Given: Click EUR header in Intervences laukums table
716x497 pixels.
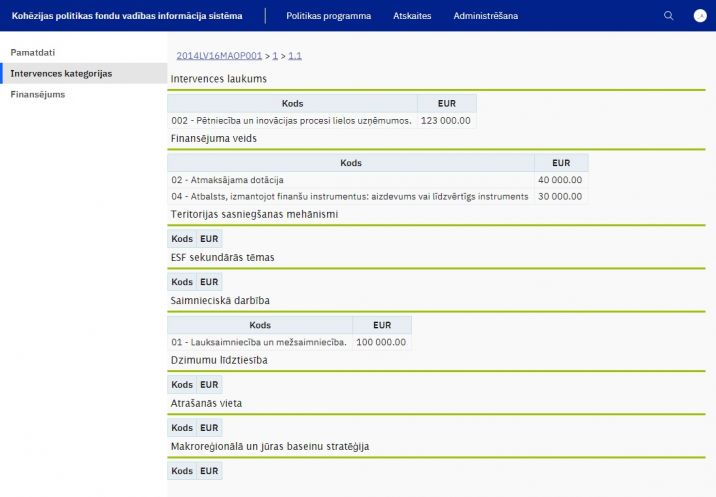Looking at the screenshot, I should coord(446,103).
